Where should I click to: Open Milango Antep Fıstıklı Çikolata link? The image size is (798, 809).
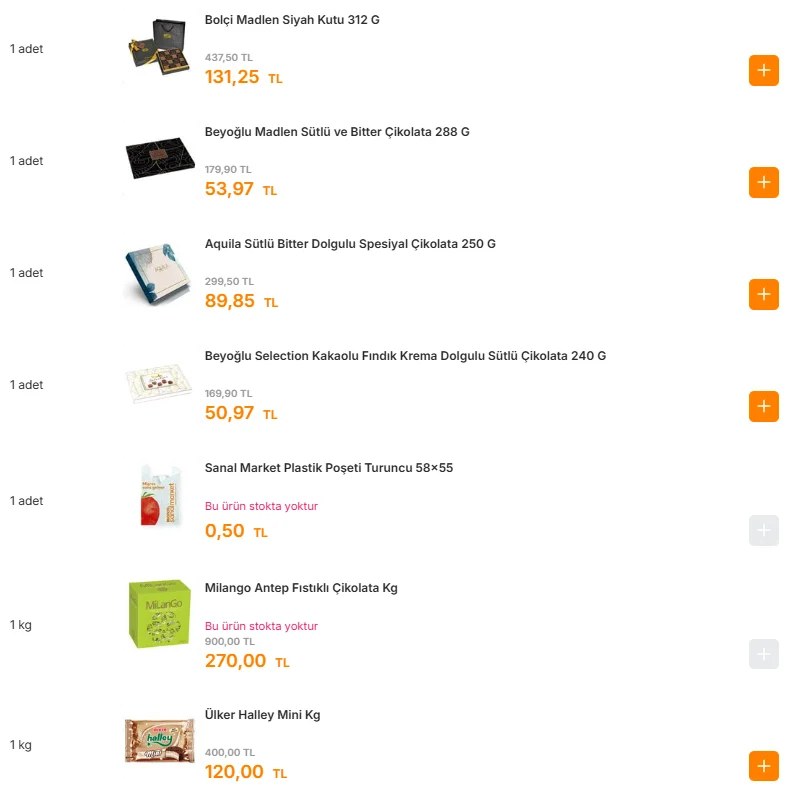pyautogui.click(x=301, y=588)
